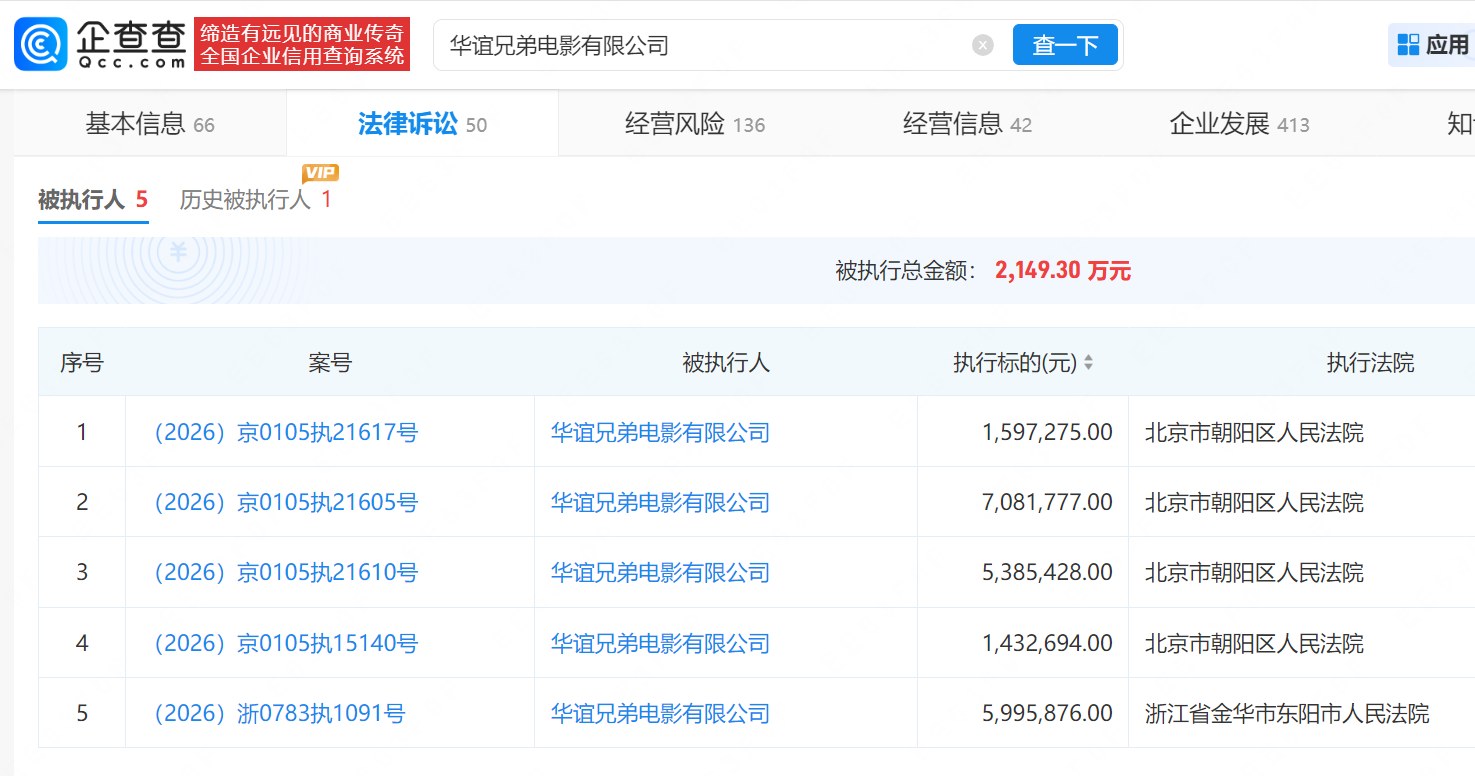Open the 经营风险 tab
Image resolution: width=1475 pixels, height=776 pixels.
[695, 124]
